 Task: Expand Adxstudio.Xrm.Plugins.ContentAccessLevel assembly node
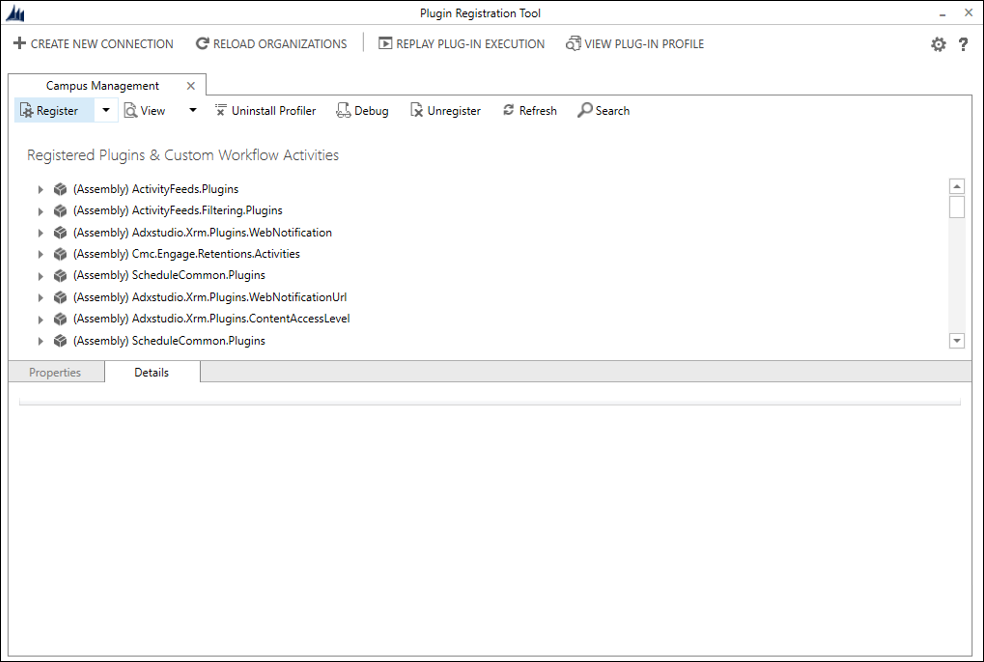40,319
